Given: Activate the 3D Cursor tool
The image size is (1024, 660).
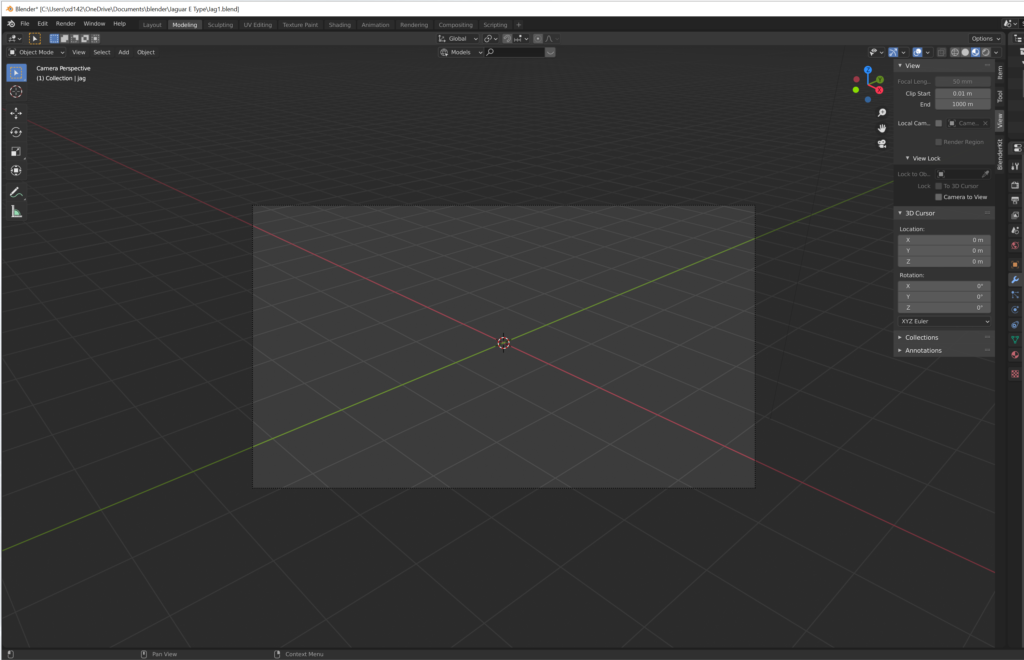Looking at the screenshot, I should click(x=16, y=91).
